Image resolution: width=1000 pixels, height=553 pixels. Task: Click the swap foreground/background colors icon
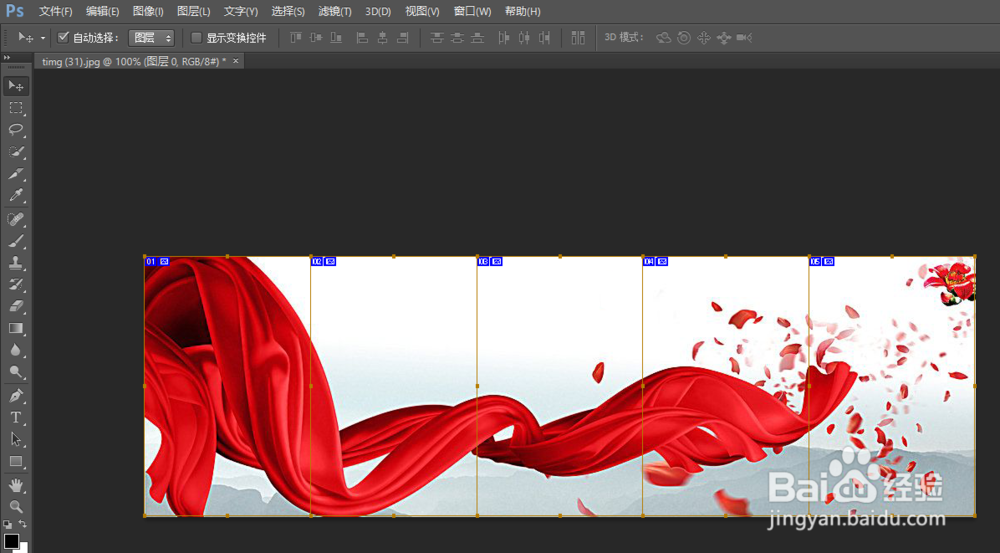[x=22, y=524]
